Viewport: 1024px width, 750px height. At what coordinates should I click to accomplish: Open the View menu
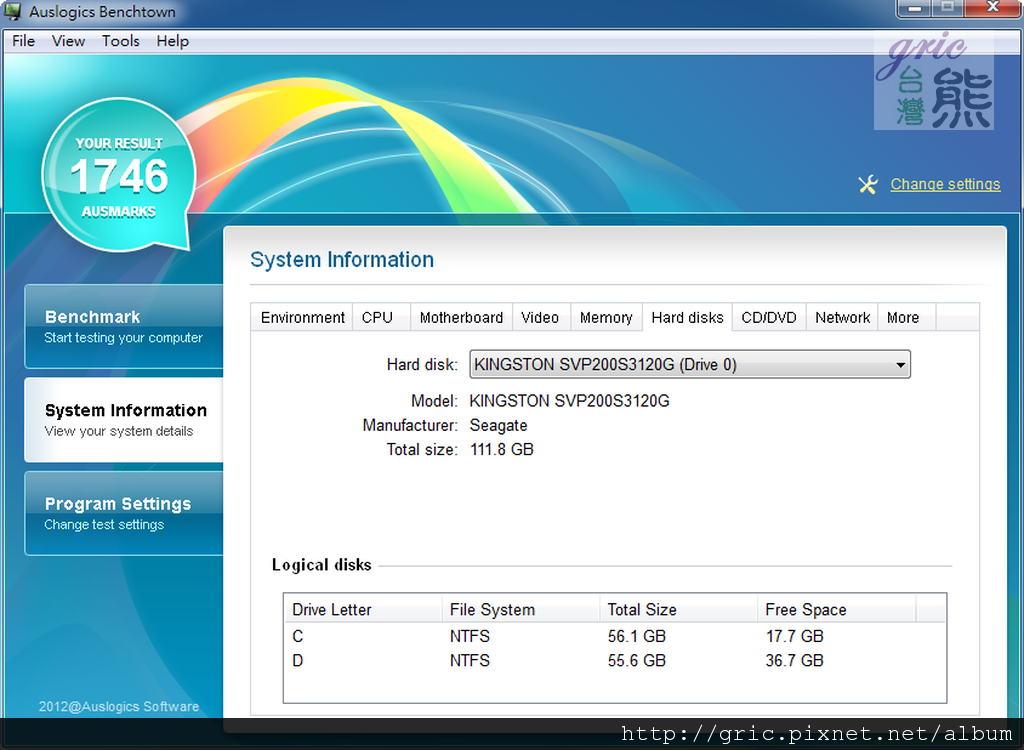click(x=69, y=41)
